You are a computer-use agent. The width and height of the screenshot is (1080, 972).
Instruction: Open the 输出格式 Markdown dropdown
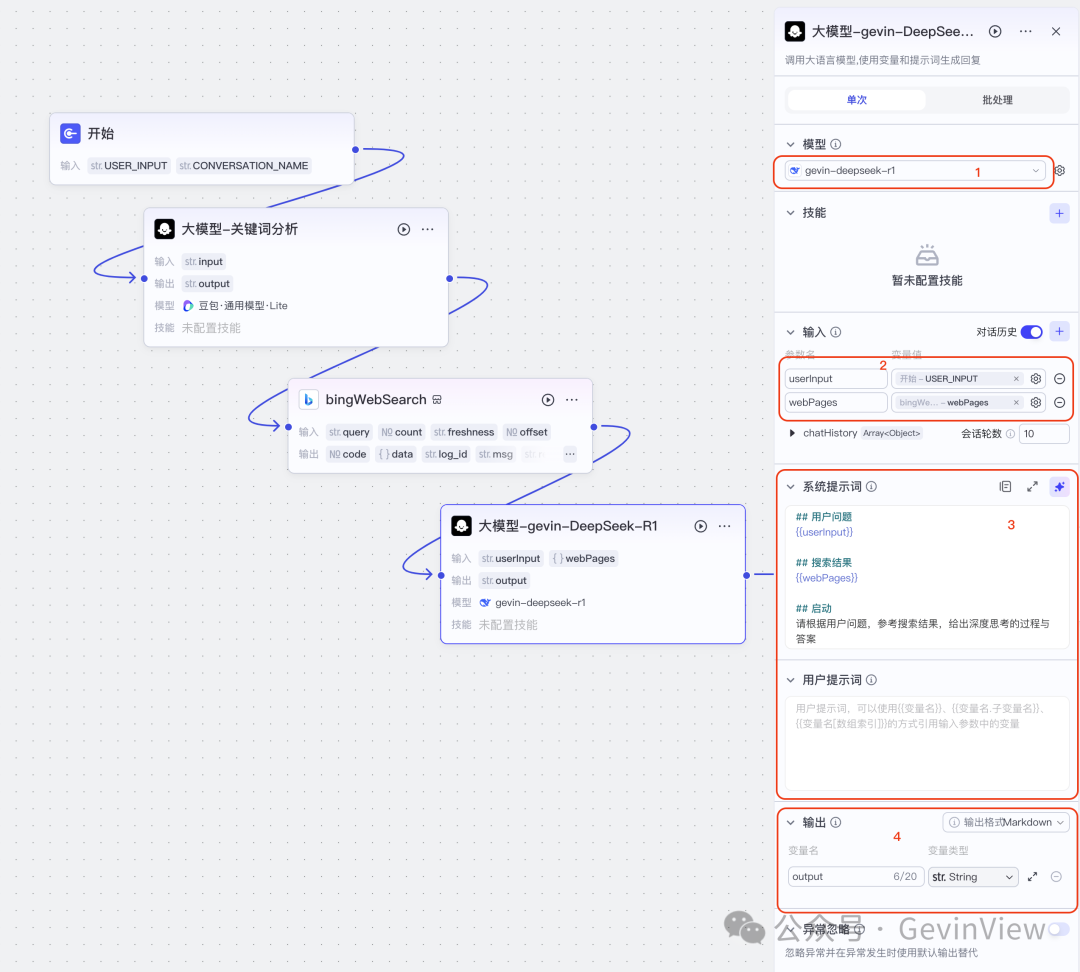click(x=1006, y=822)
